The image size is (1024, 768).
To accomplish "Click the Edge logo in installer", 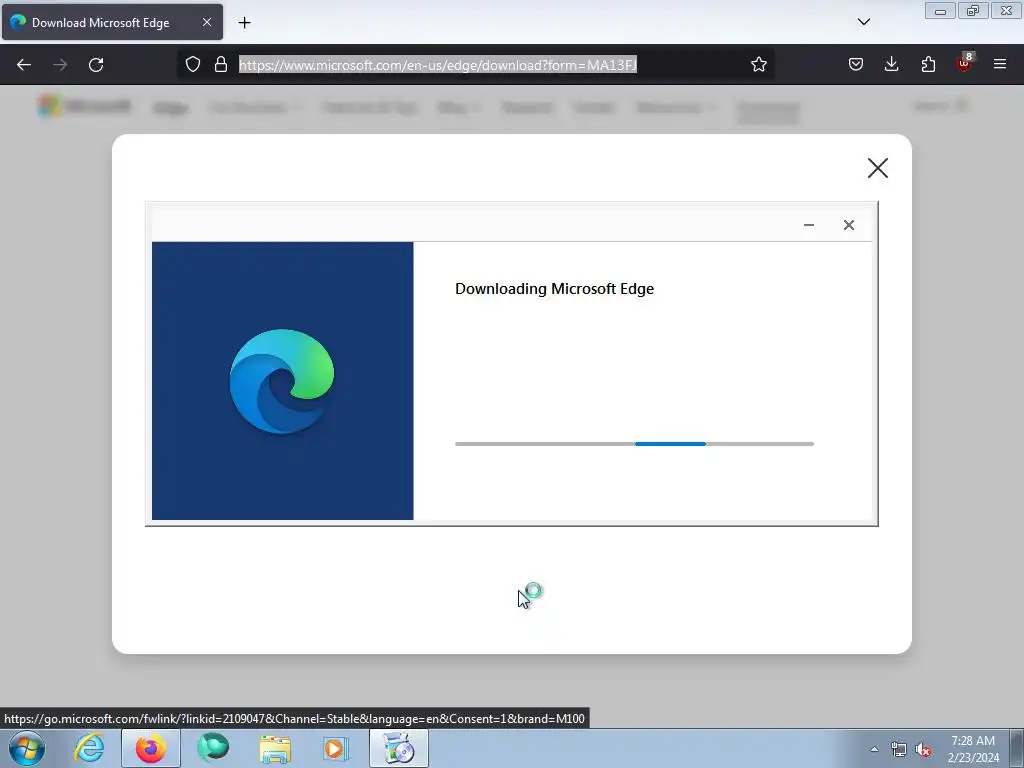I will click(x=281, y=381).
